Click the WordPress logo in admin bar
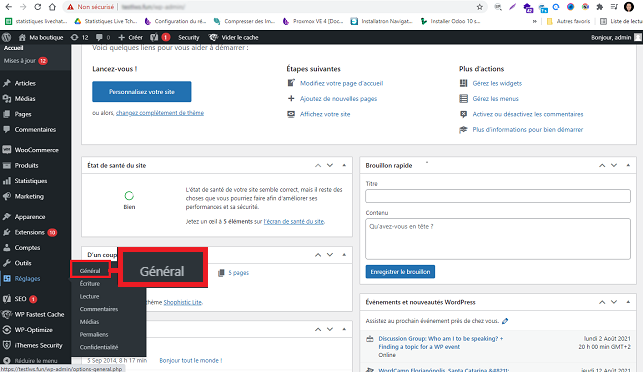The width and height of the screenshot is (643, 372). tap(7, 37)
